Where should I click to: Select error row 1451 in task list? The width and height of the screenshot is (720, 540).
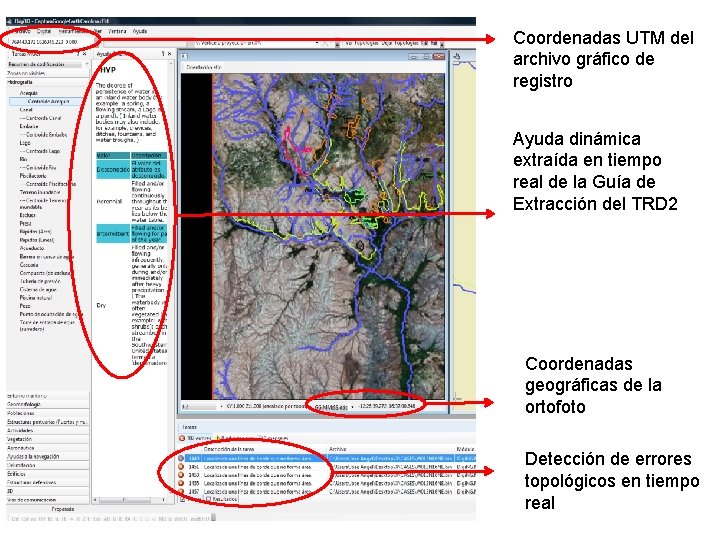[326, 467]
